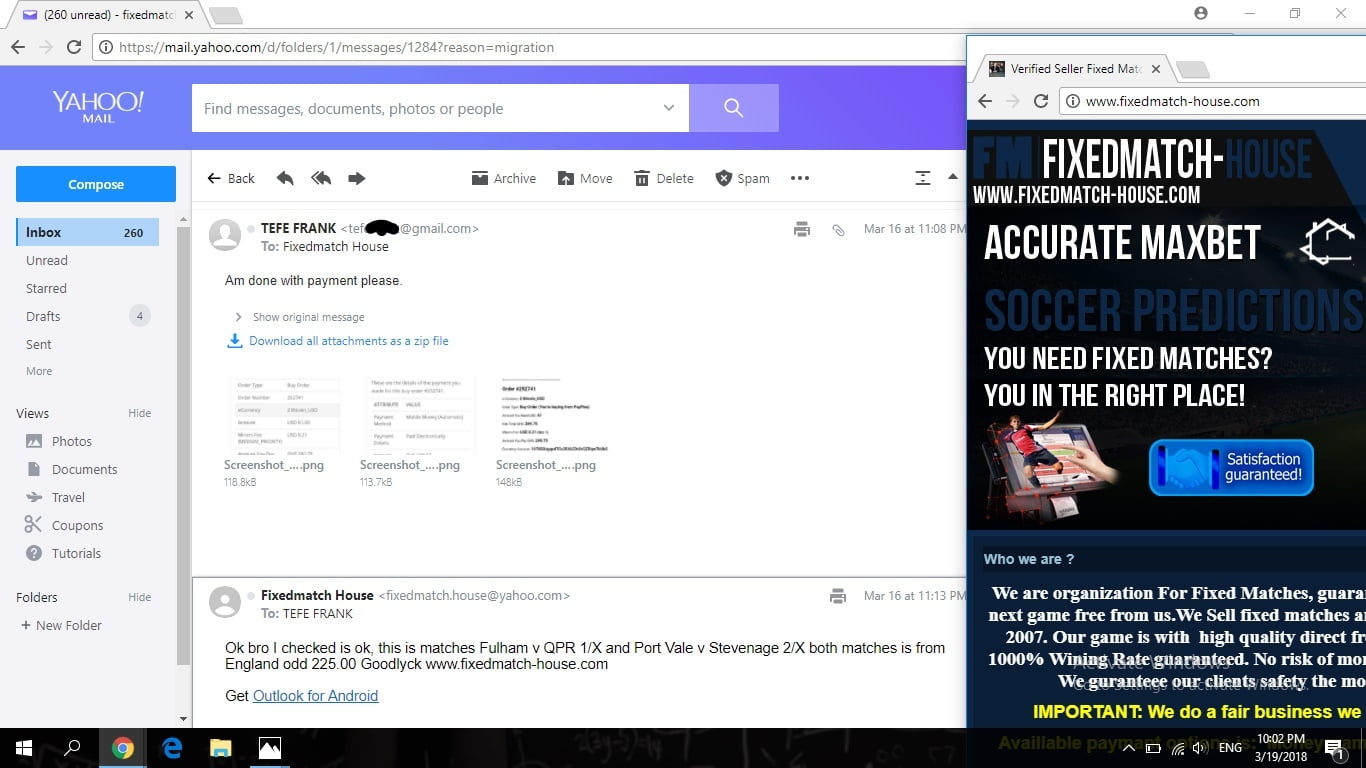
Task: Click Chrome in the taskbar
Action: pos(122,748)
